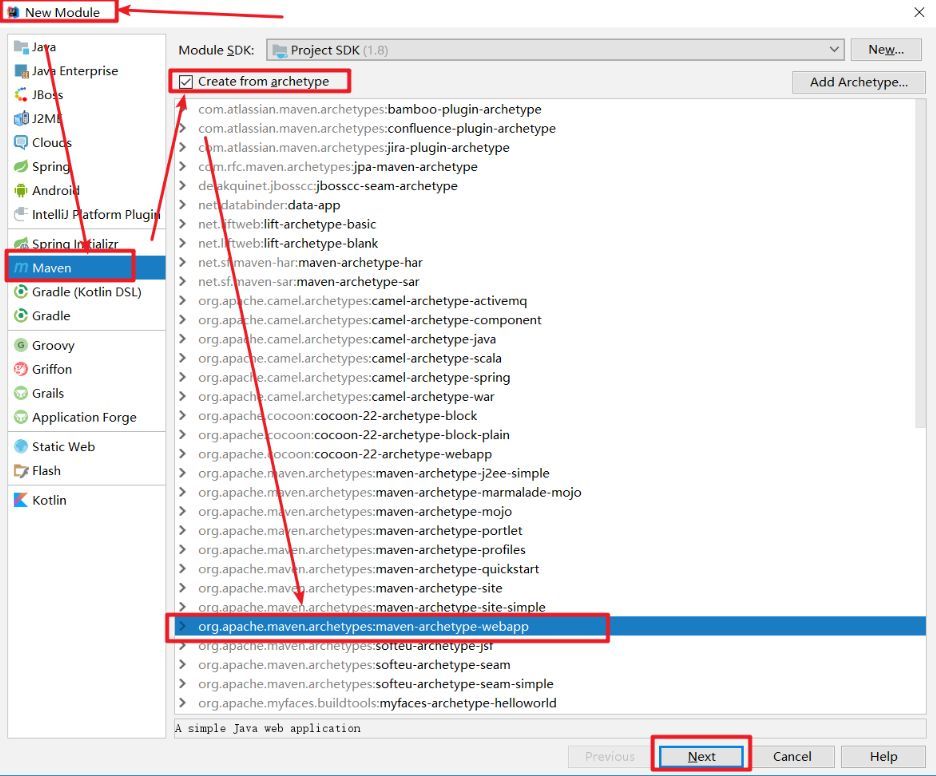936x776 pixels.
Task: Select the Flash module icon
Action: [21, 470]
